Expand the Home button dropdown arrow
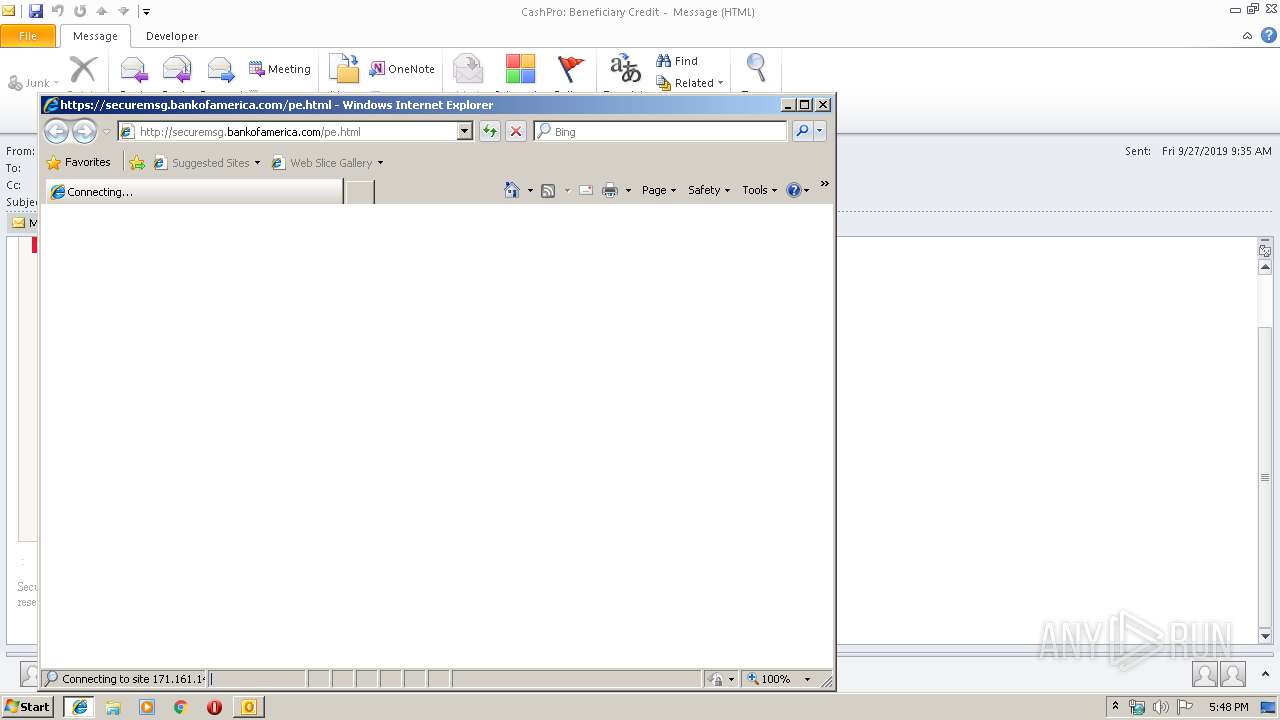The image size is (1280, 720). click(x=530, y=190)
